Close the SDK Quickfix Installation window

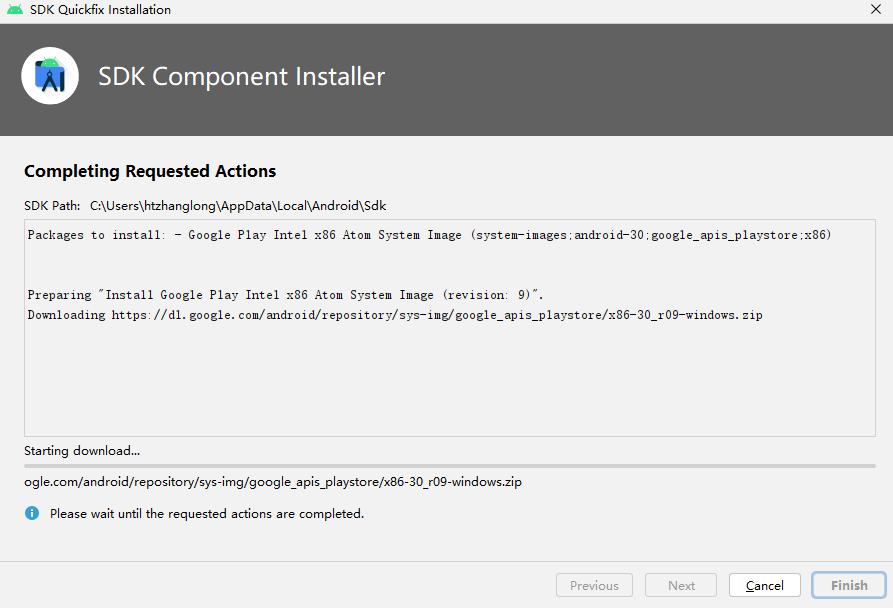(x=876, y=9)
